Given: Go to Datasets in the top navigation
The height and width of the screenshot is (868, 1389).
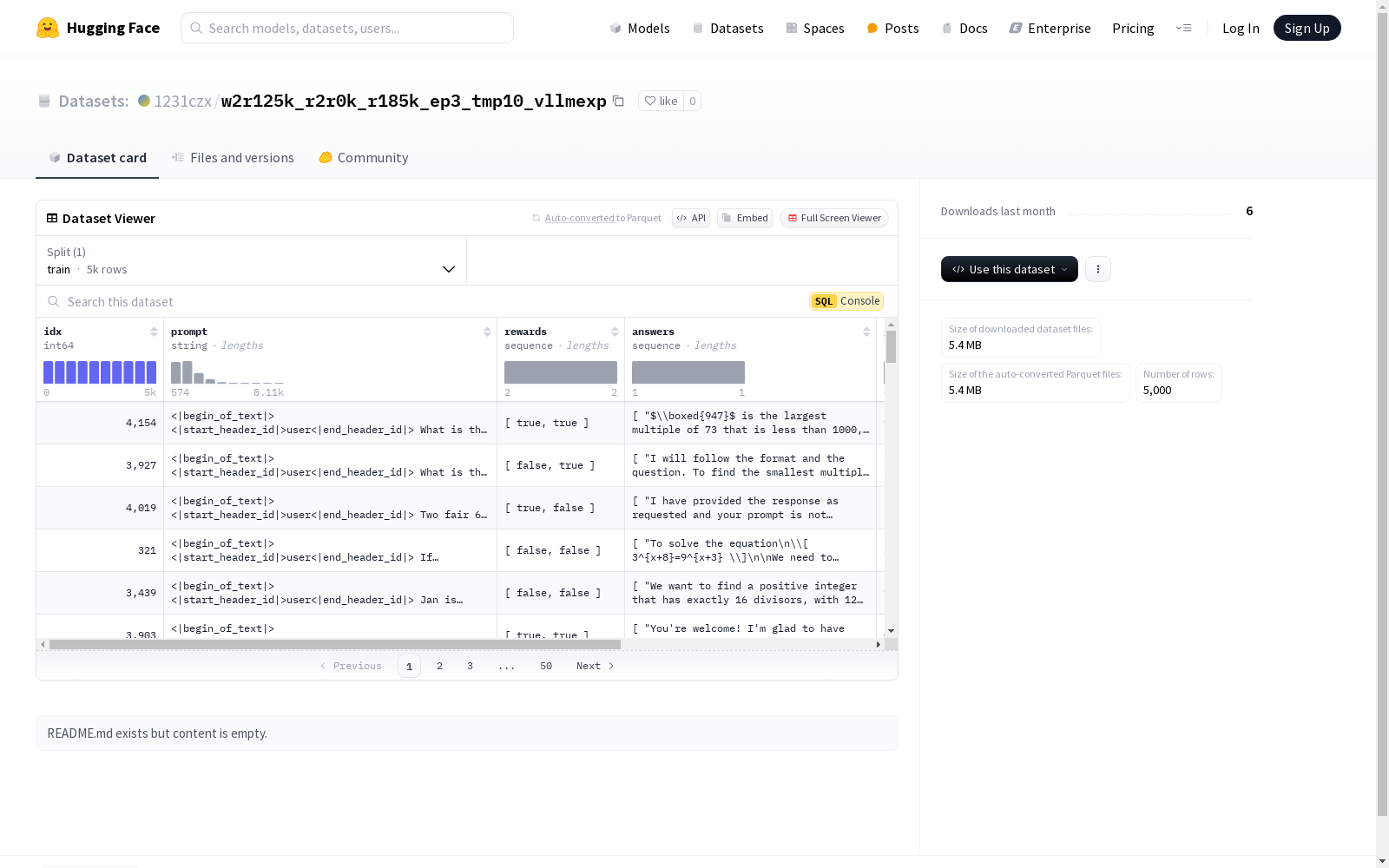Looking at the screenshot, I should click(x=727, y=28).
